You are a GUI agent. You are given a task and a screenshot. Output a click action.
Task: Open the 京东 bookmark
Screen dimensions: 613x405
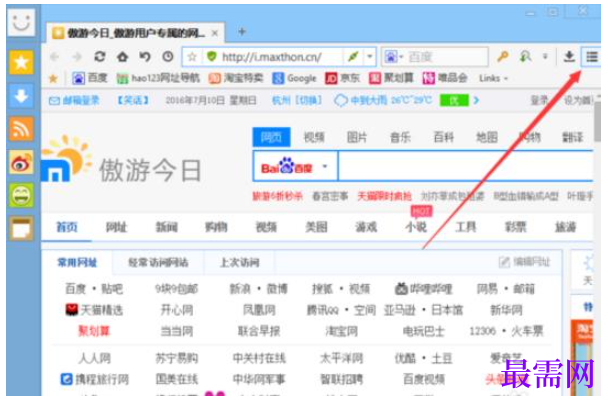pos(342,79)
